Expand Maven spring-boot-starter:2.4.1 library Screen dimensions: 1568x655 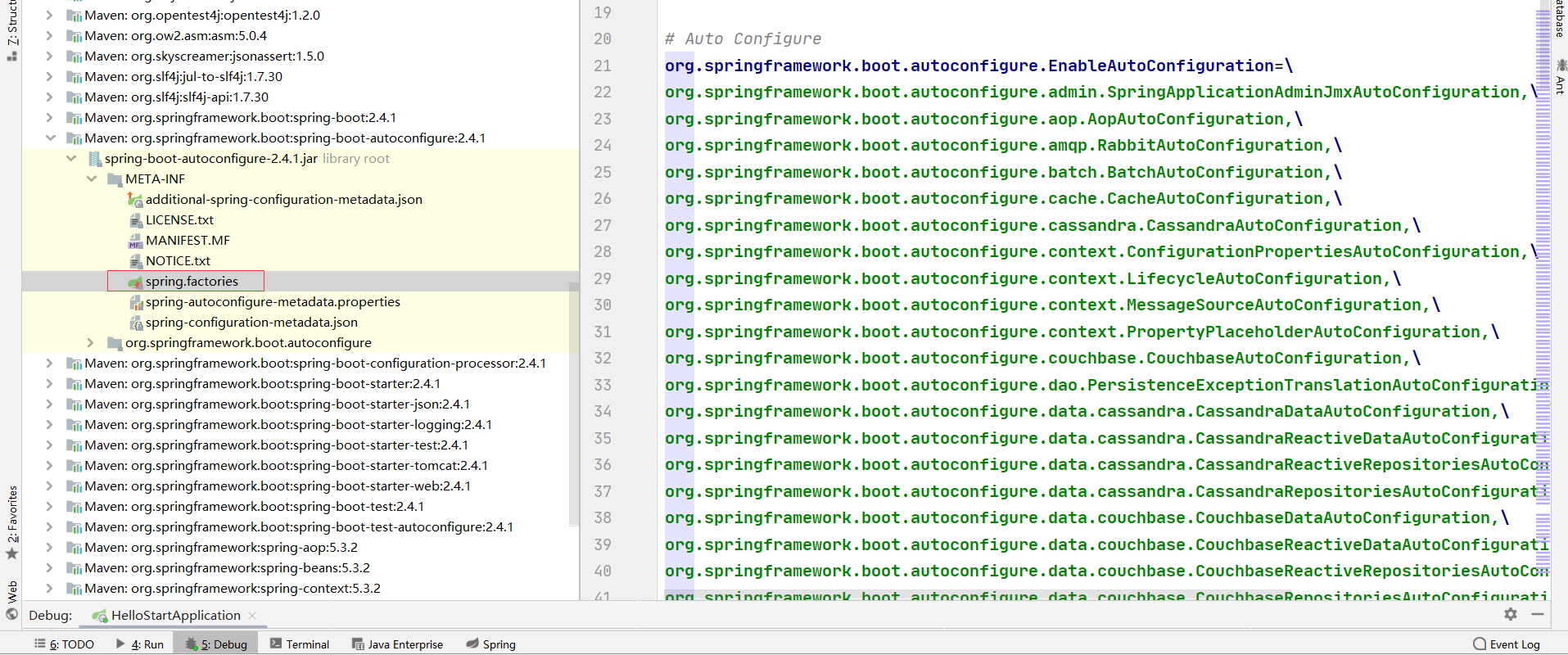pos(51,384)
